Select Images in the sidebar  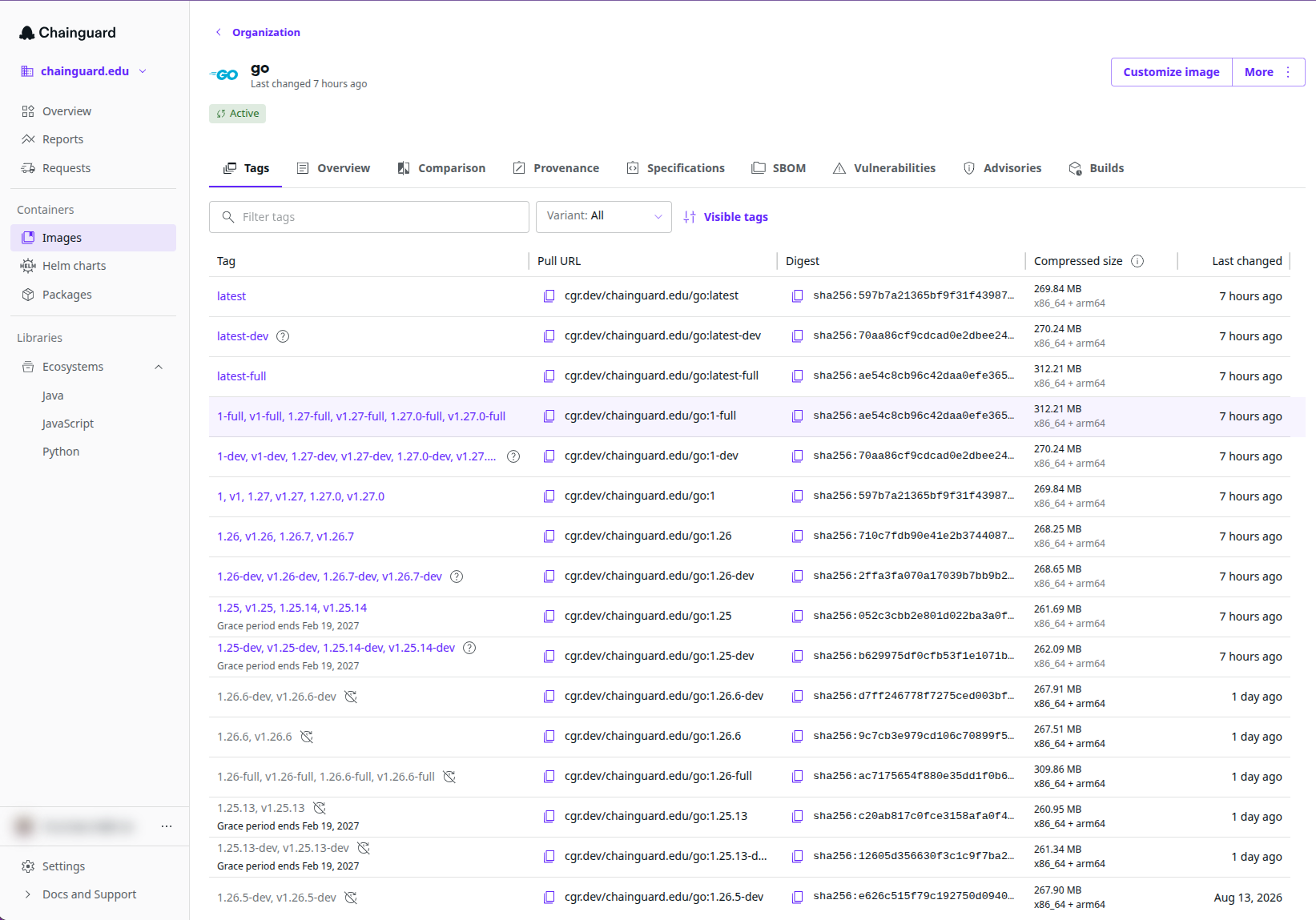click(93, 238)
